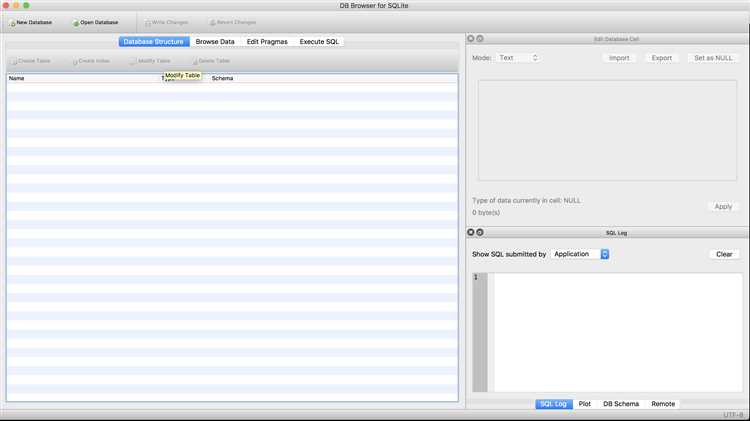Click the Import button
750x421 pixels.
[619, 58]
